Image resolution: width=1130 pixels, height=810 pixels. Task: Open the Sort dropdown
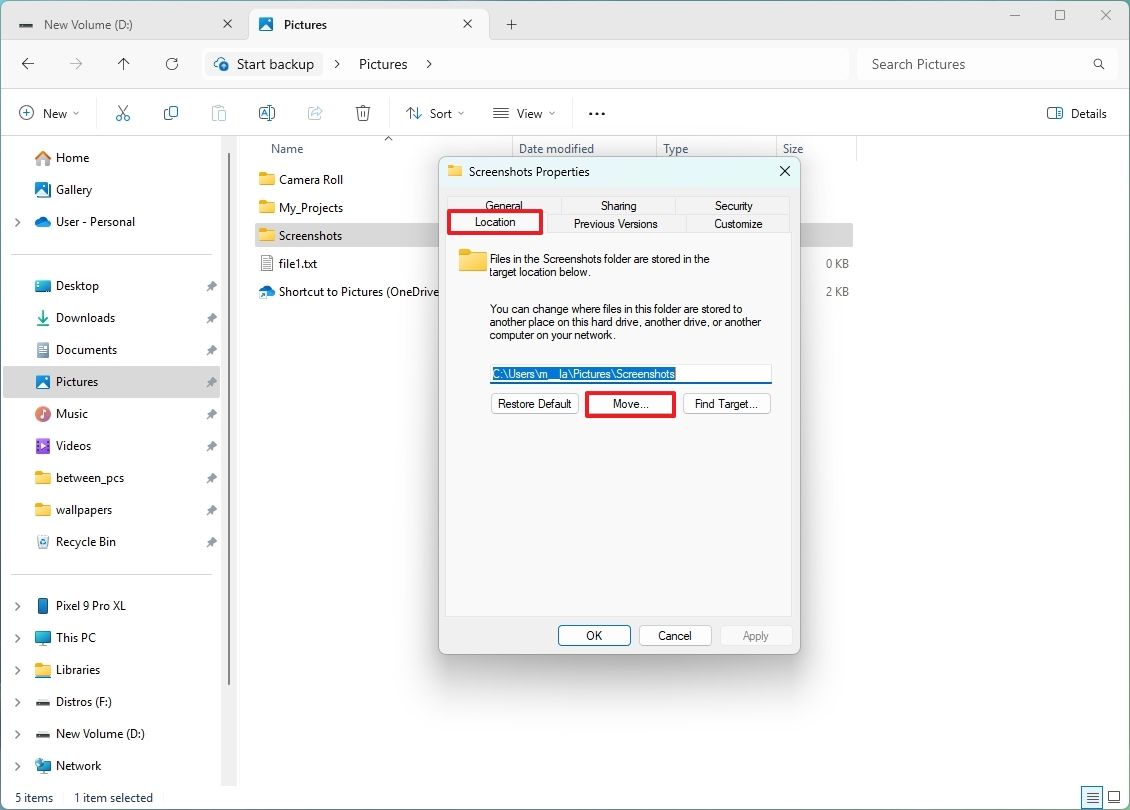[x=434, y=113]
